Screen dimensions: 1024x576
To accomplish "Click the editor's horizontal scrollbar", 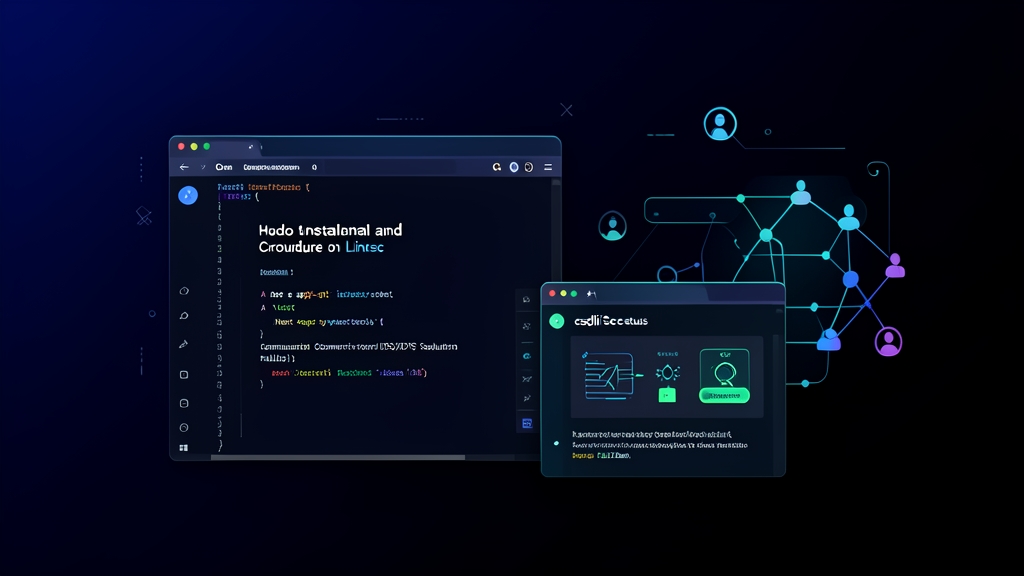I will pyautogui.click(x=338, y=457).
